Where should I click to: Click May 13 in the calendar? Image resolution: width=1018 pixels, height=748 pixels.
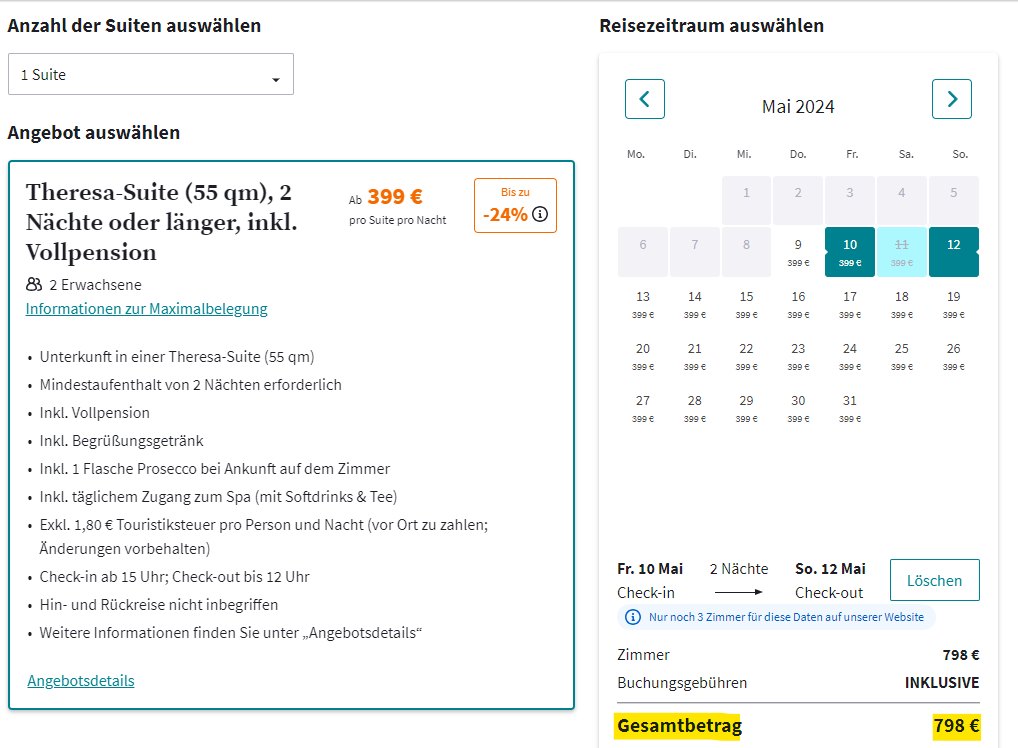(643, 304)
